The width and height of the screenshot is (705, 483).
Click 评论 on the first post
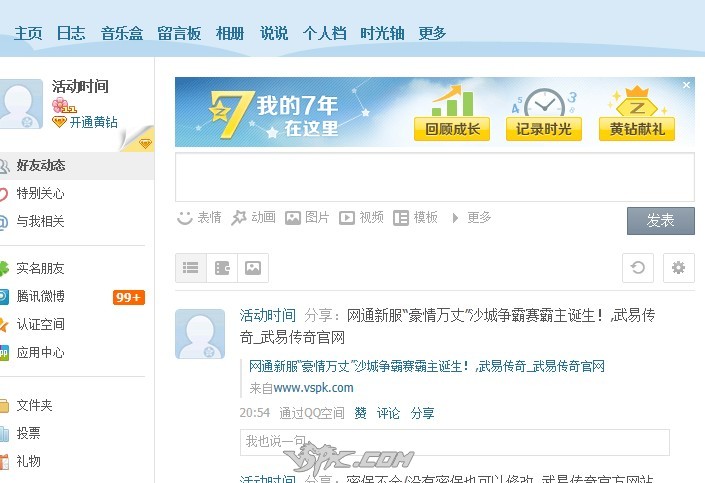pos(388,413)
